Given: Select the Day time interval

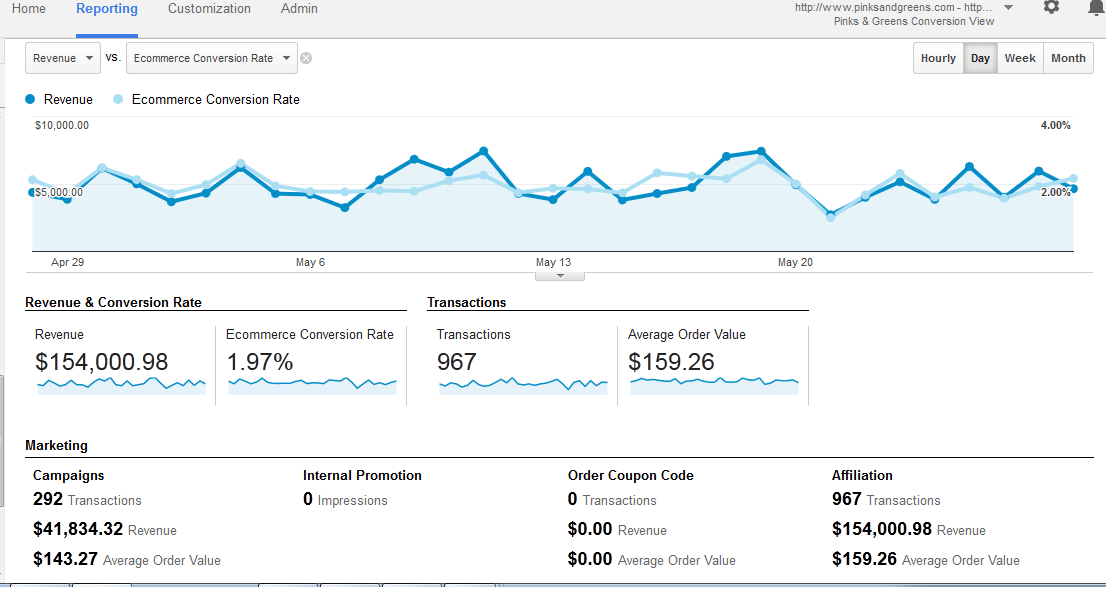Looking at the screenshot, I should coord(980,58).
